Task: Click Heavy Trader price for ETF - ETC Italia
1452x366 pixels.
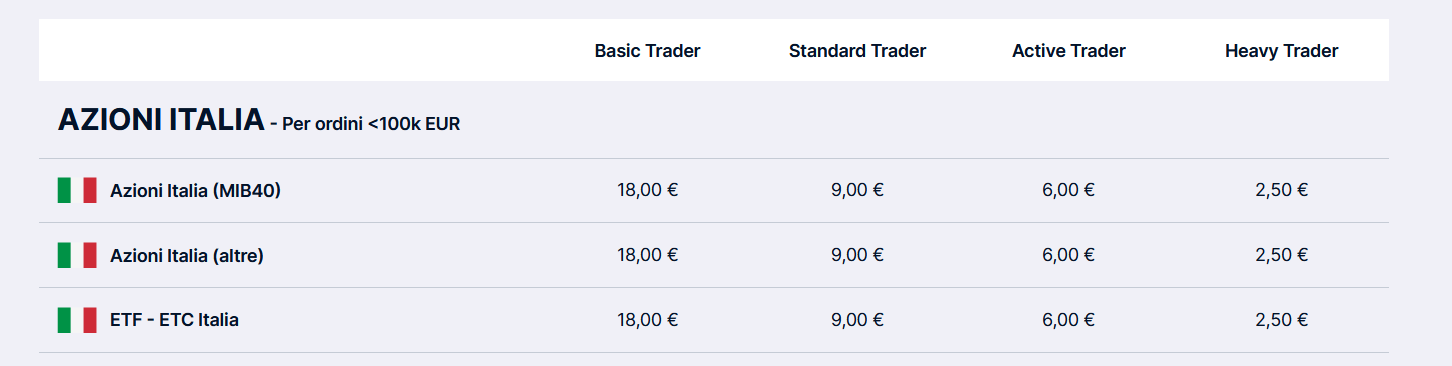Action: [1281, 320]
